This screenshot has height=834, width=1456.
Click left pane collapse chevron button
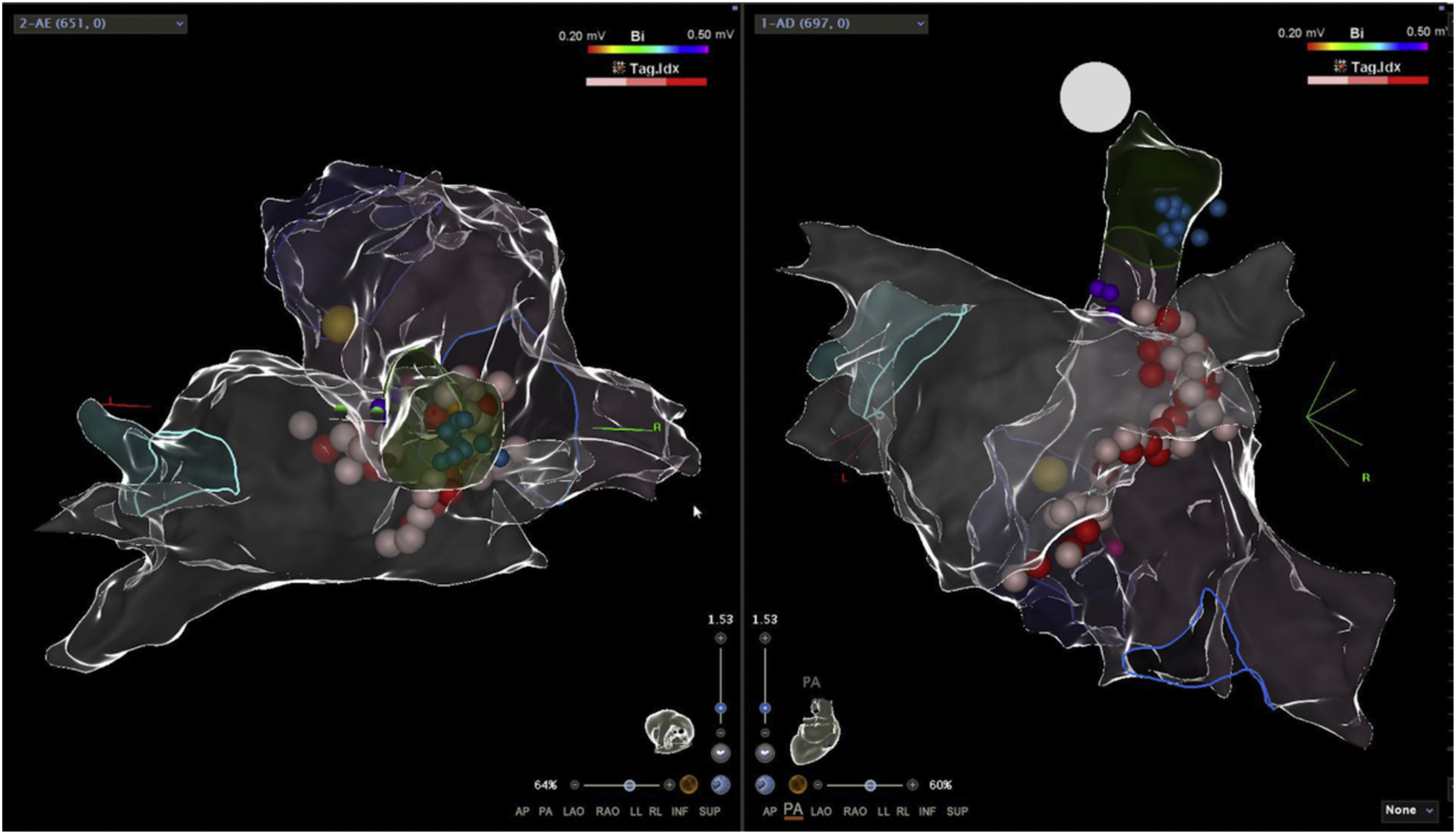(x=720, y=753)
